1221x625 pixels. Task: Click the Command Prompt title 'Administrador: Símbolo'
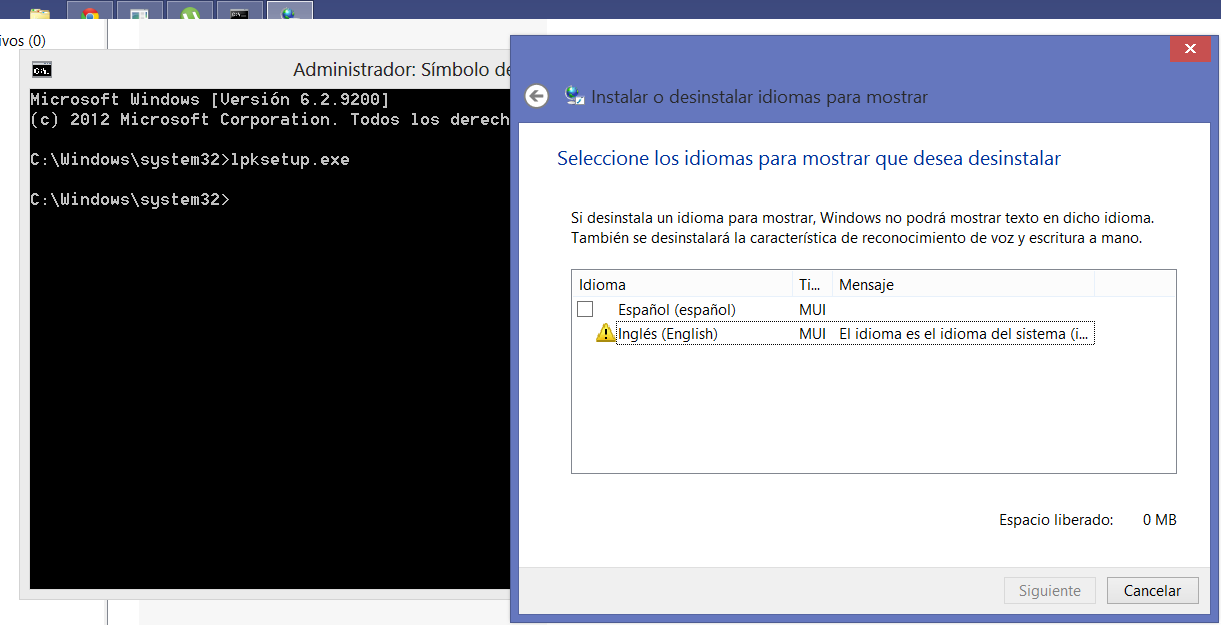401,70
